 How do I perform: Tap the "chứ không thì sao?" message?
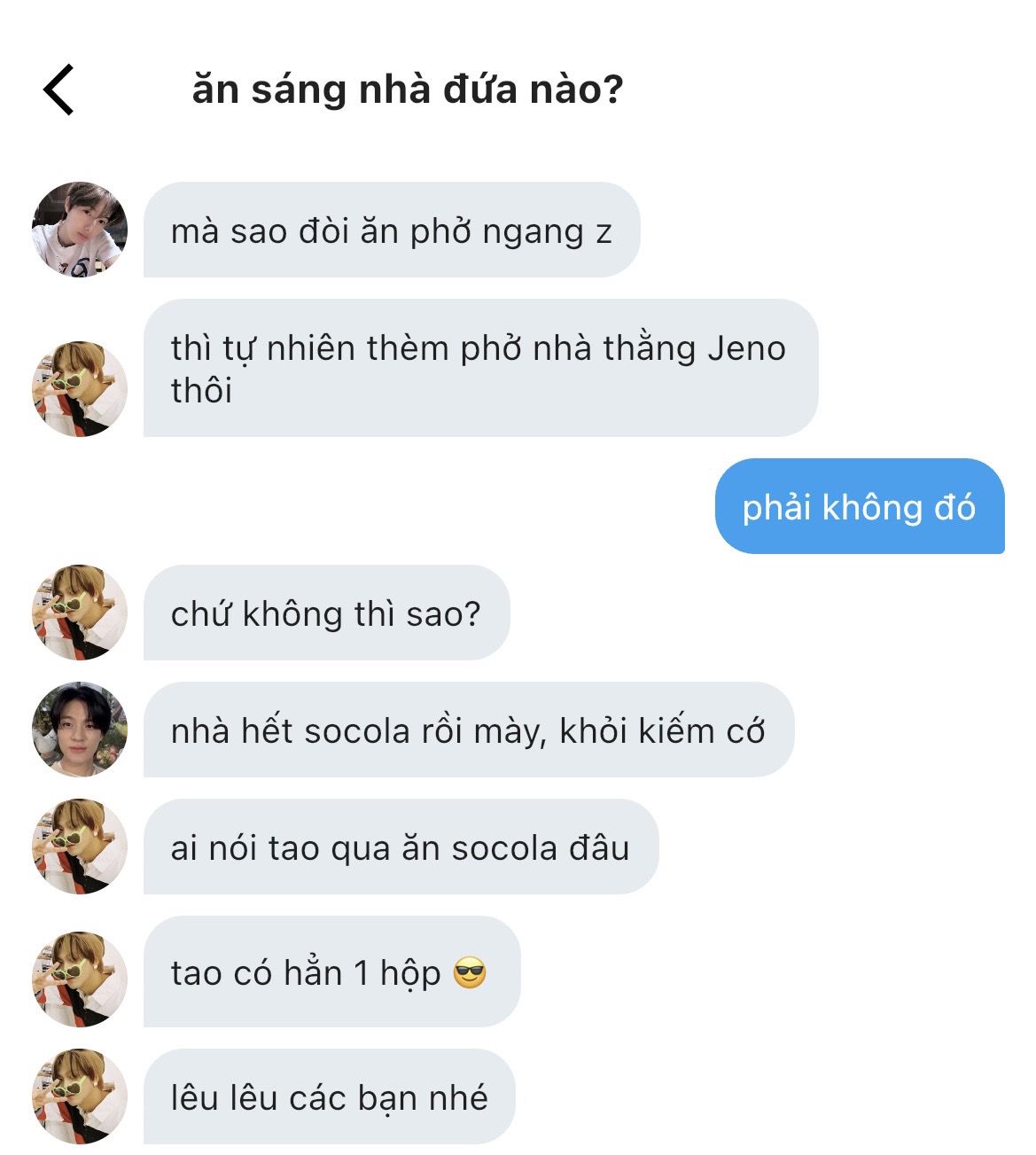coord(325,613)
